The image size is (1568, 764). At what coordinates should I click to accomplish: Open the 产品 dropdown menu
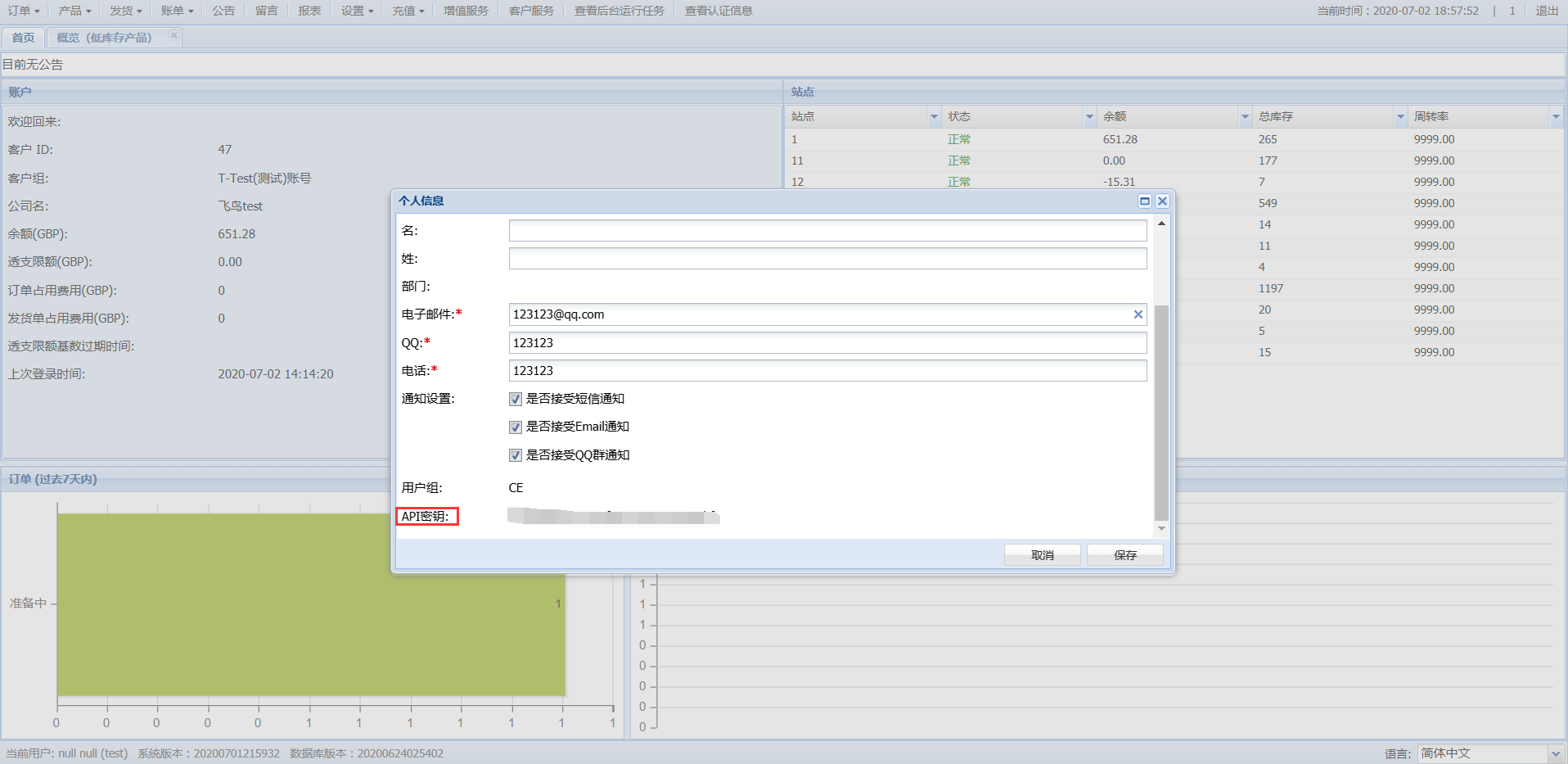[74, 11]
